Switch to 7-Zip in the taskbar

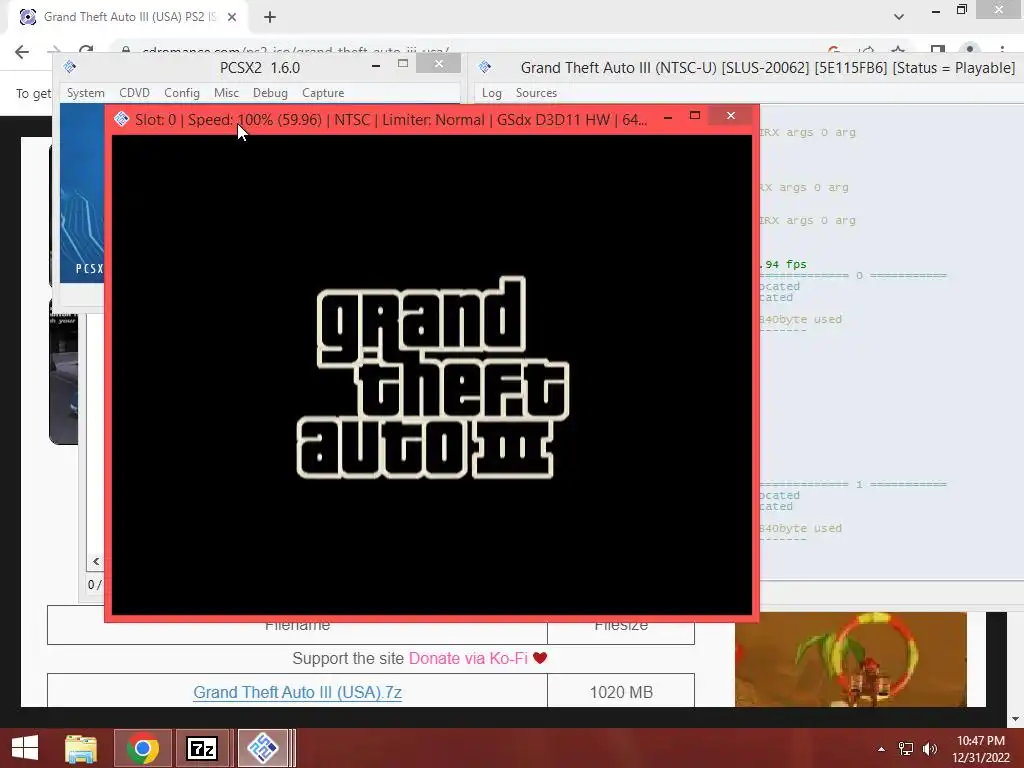click(x=201, y=748)
